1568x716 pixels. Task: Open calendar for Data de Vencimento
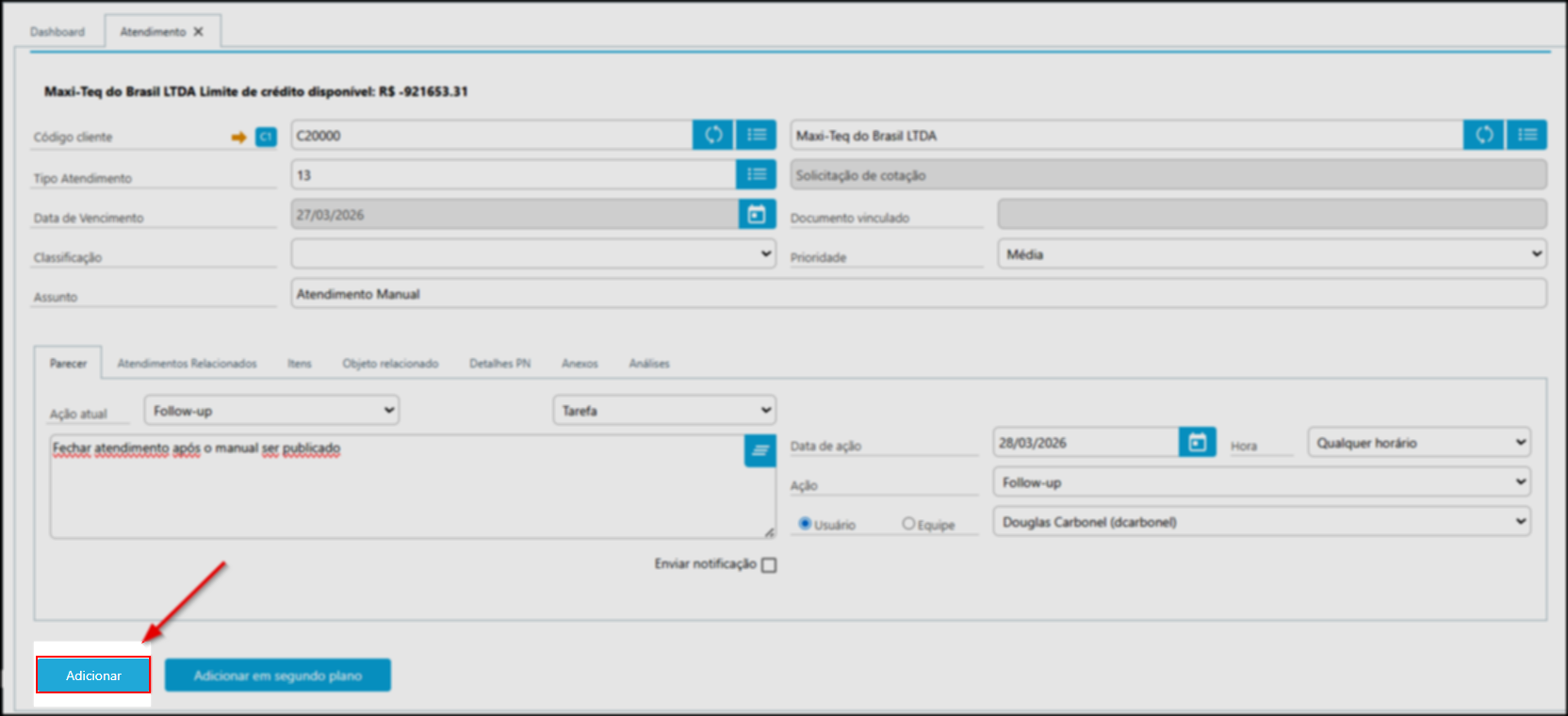coord(757,215)
